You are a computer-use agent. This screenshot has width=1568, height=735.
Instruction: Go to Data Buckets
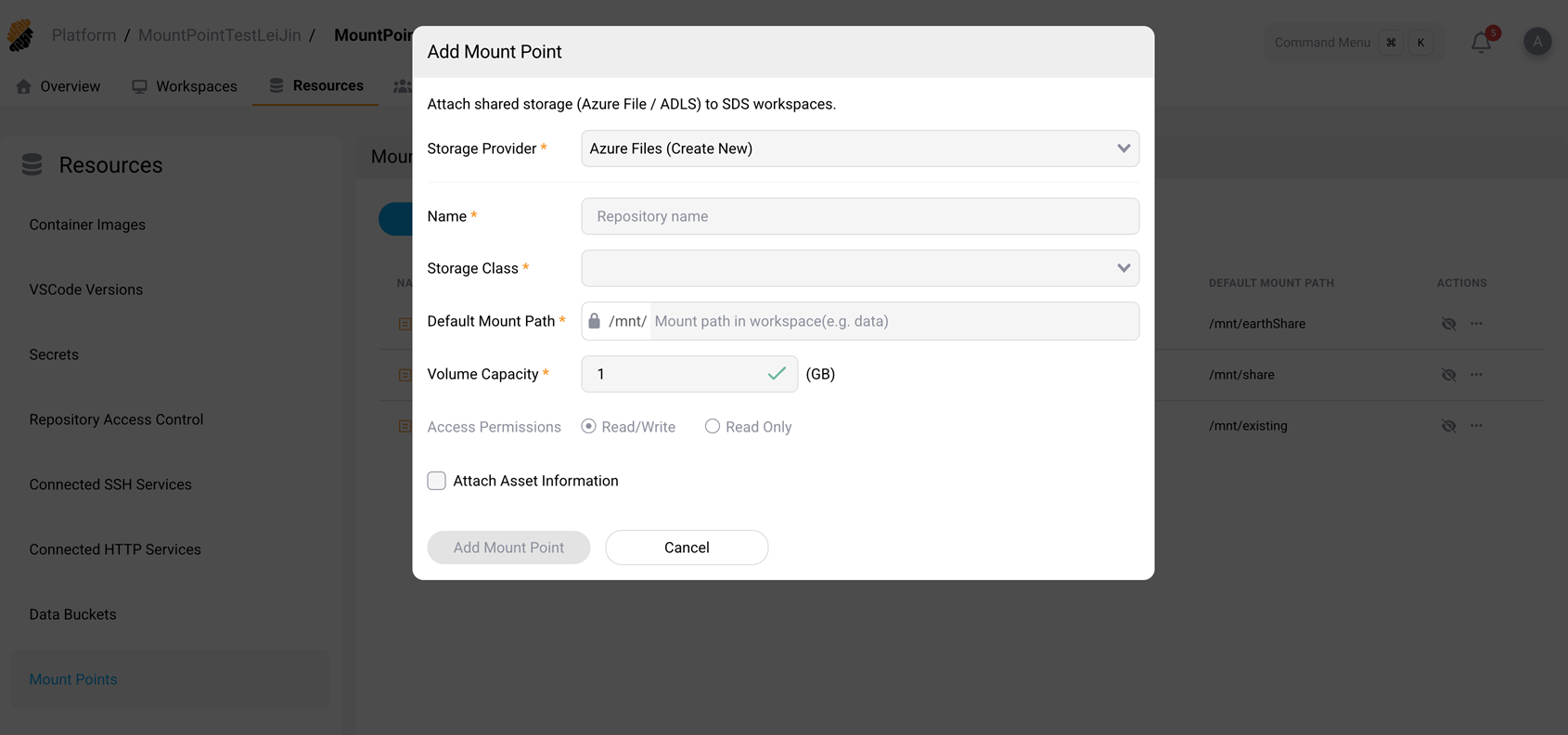(72, 614)
